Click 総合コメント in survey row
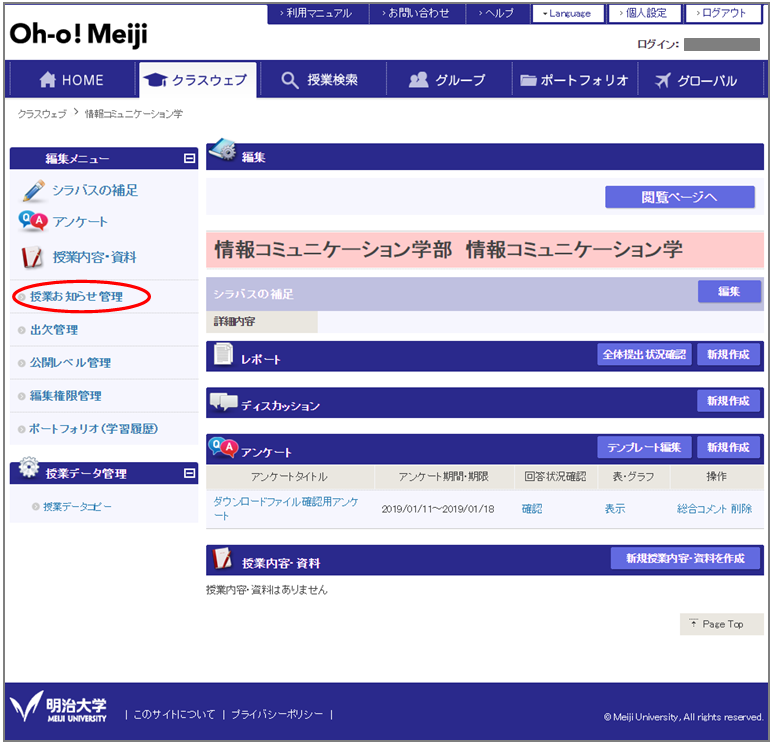 pyautogui.click(x=701, y=509)
